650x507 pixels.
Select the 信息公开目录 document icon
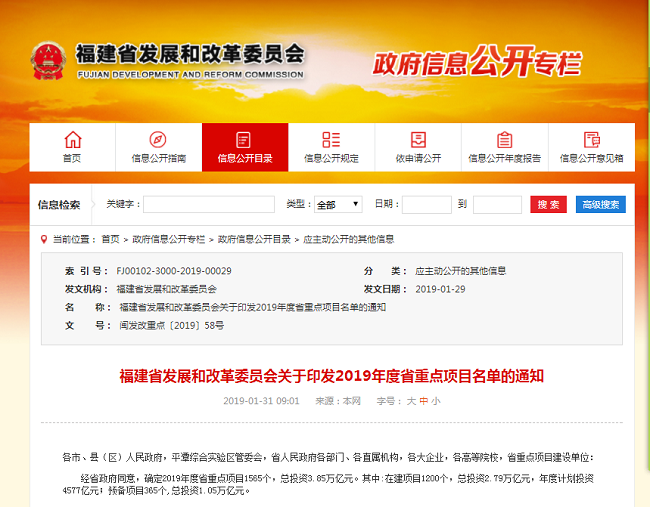pyautogui.click(x=244, y=140)
